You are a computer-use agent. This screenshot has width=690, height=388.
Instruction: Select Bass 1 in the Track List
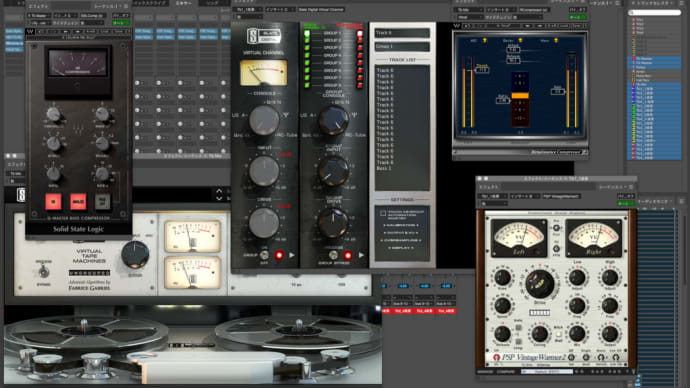pyautogui.click(x=384, y=168)
